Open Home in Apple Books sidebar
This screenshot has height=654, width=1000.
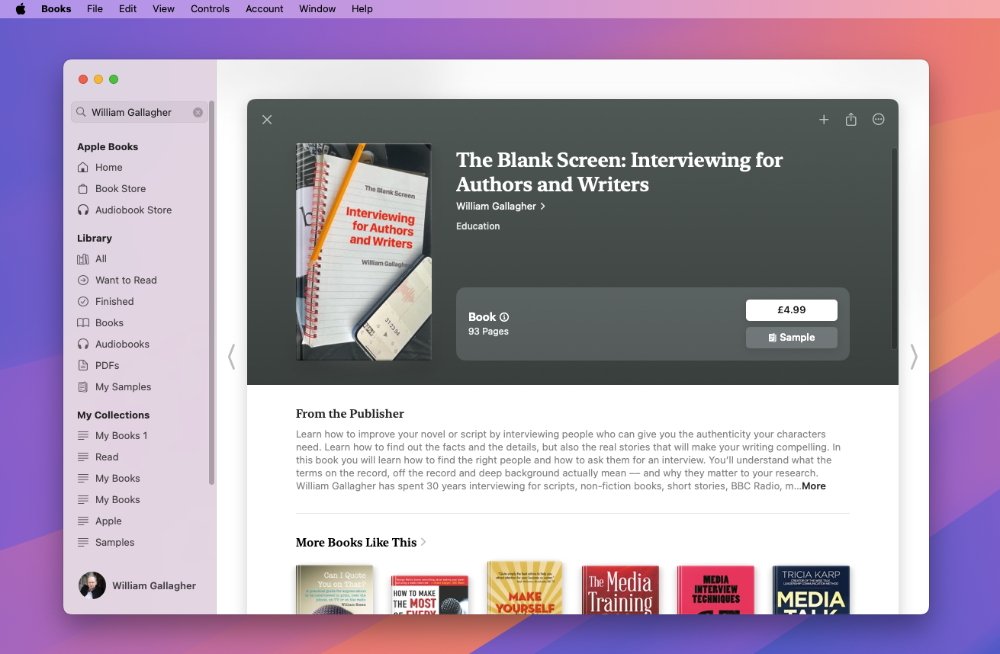(x=108, y=167)
